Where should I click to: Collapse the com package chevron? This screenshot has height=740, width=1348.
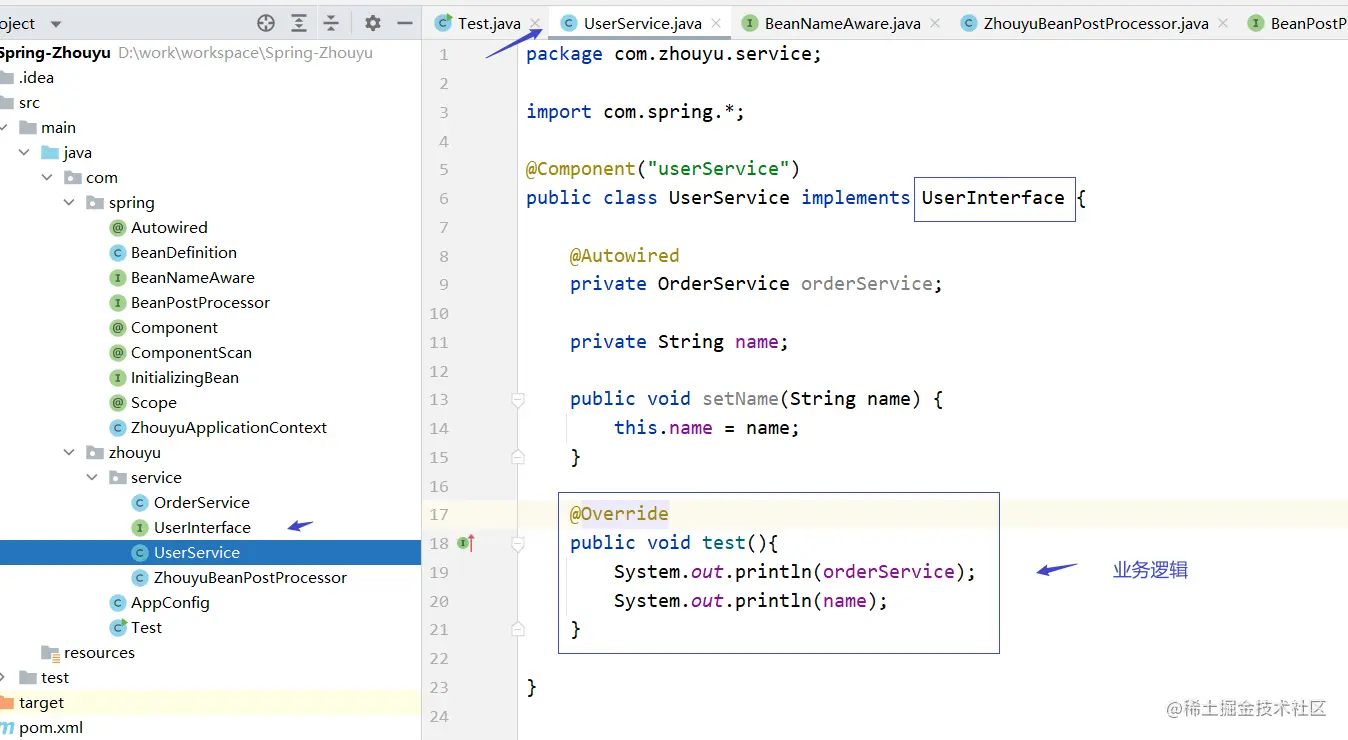coord(47,177)
